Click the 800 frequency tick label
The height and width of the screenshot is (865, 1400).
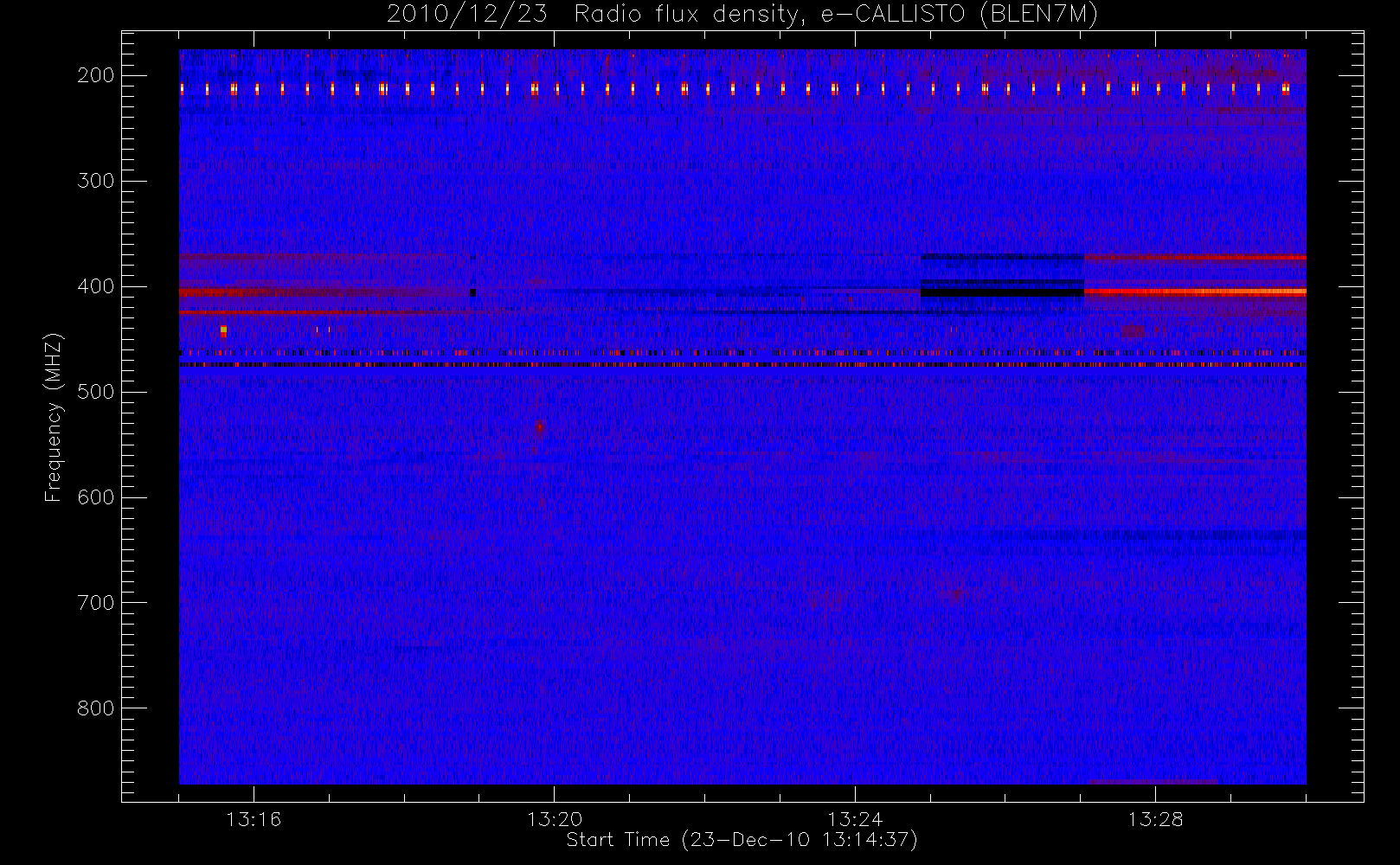(x=96, y=708)
